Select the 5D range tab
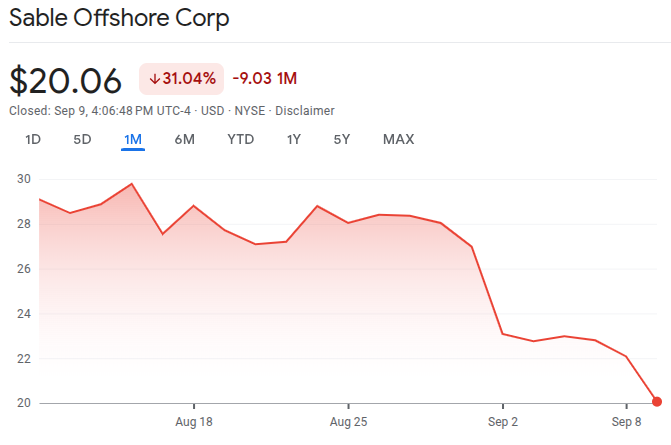This screenshot has width=671, height=445. pyautogui.click(x=82, y=139)
